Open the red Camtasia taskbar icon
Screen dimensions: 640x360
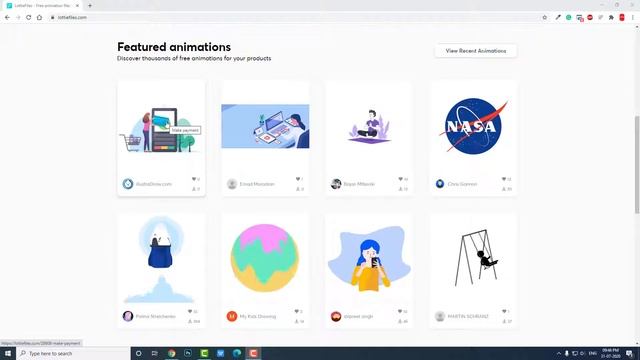253,353
